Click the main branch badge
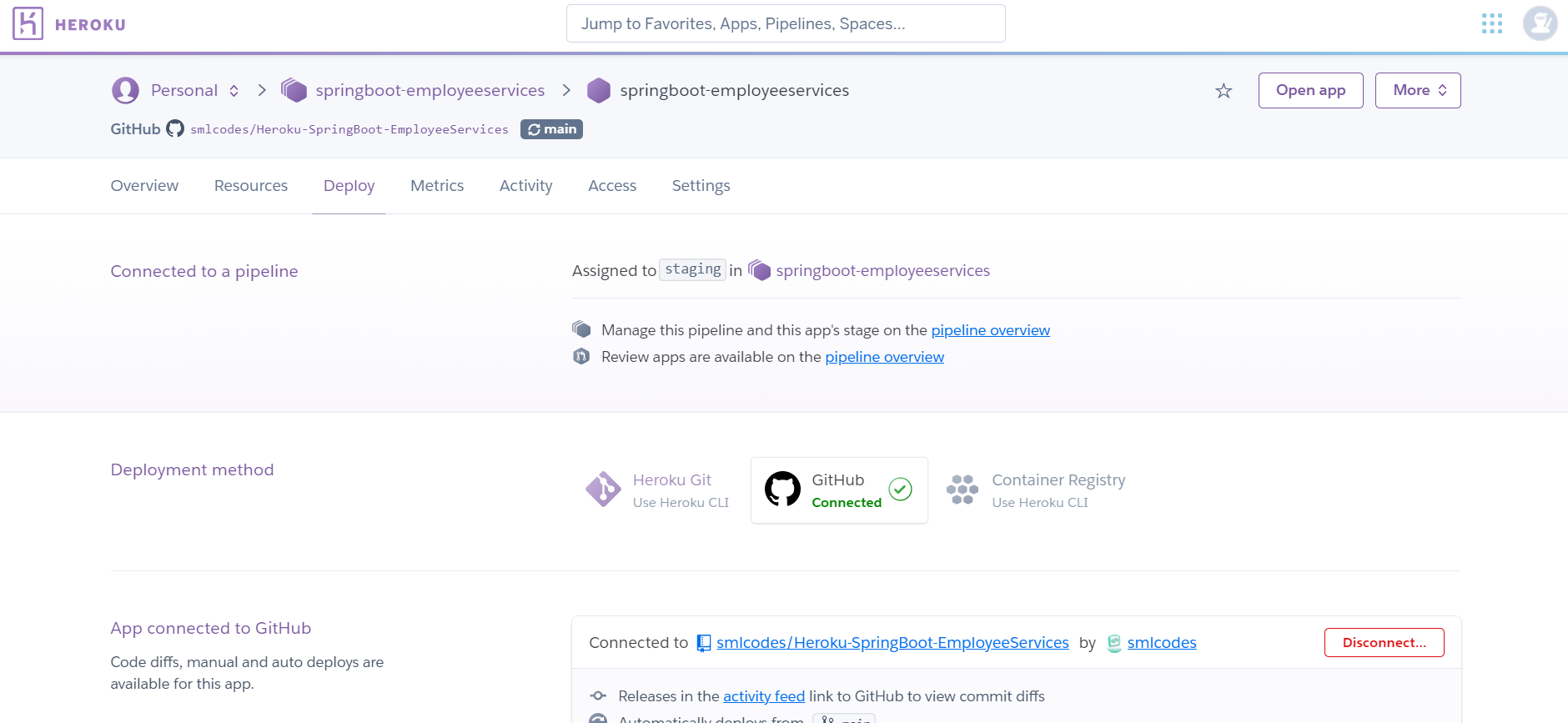1568x723 pixels. pyautogui.click(x=551, y=129)
